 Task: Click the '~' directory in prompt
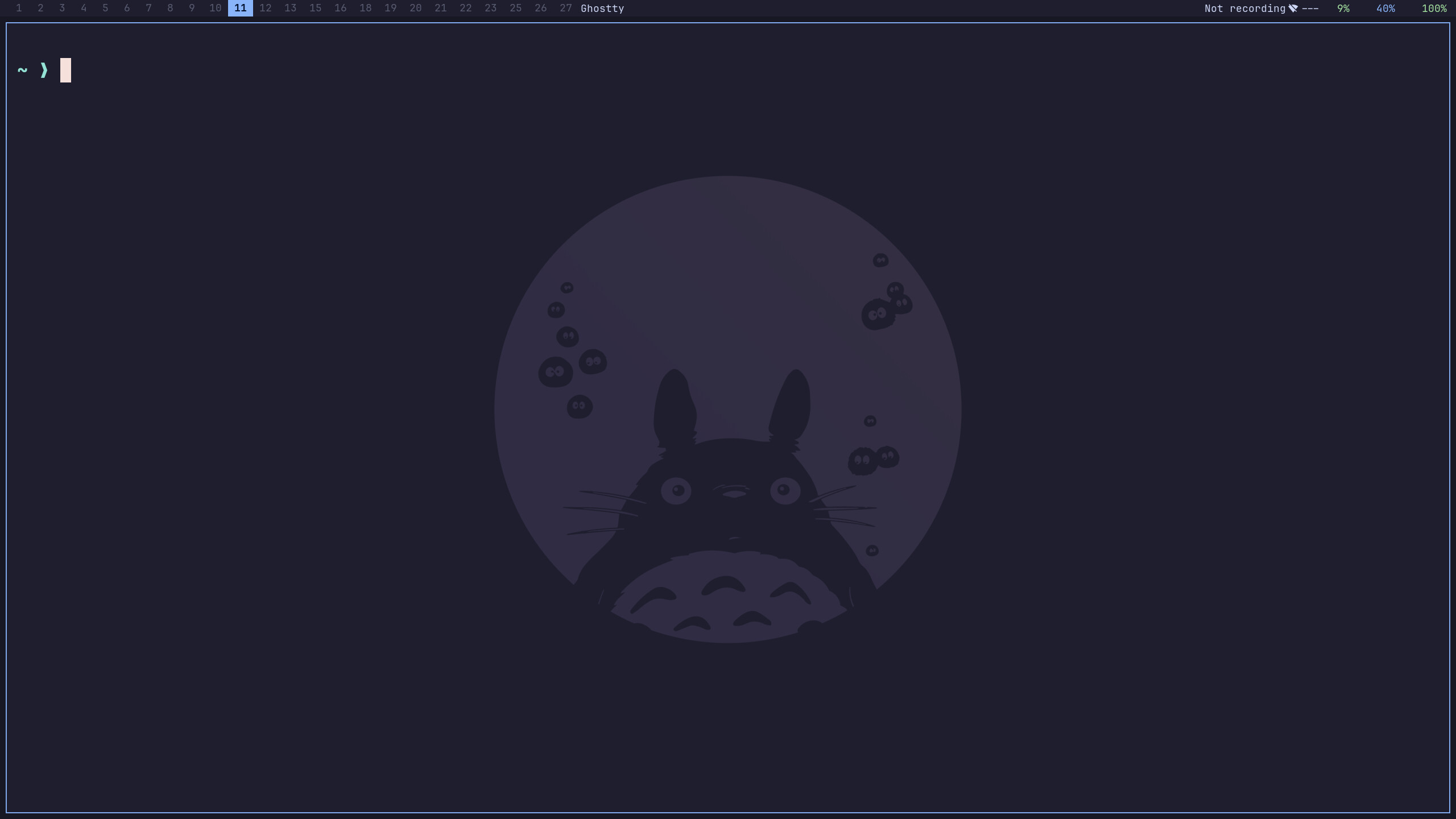22,70
